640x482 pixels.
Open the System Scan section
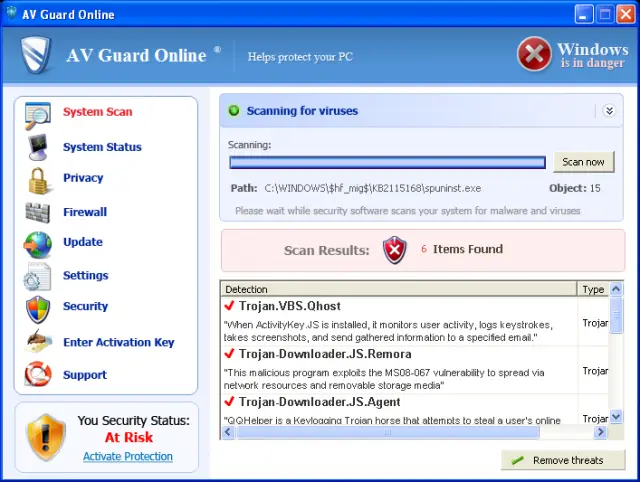[x=98, y=112]
